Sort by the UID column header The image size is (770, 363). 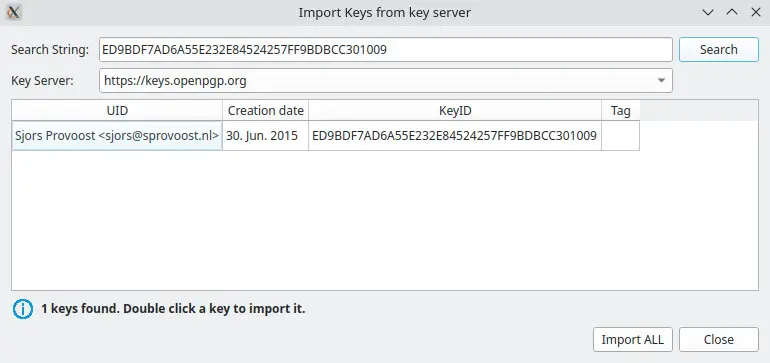pos(117,111)
